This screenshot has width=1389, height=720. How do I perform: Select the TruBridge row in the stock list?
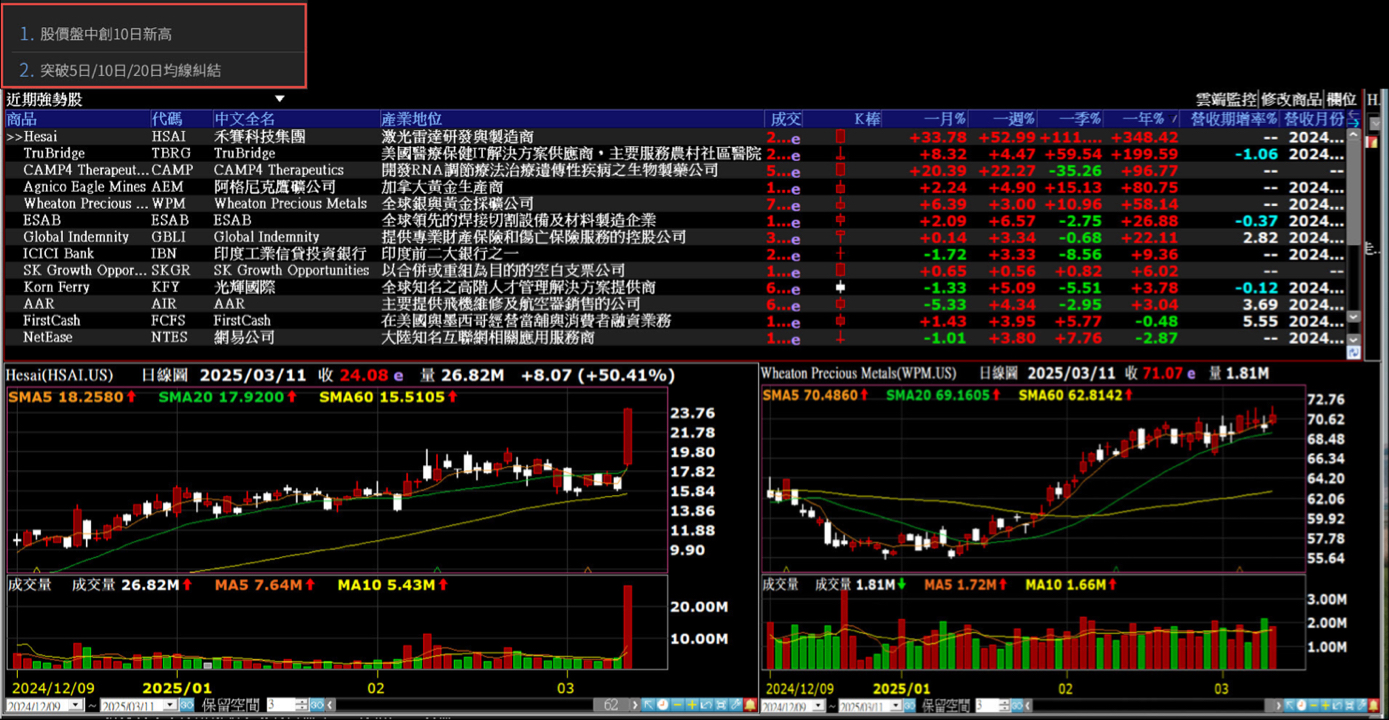(675, 153)
